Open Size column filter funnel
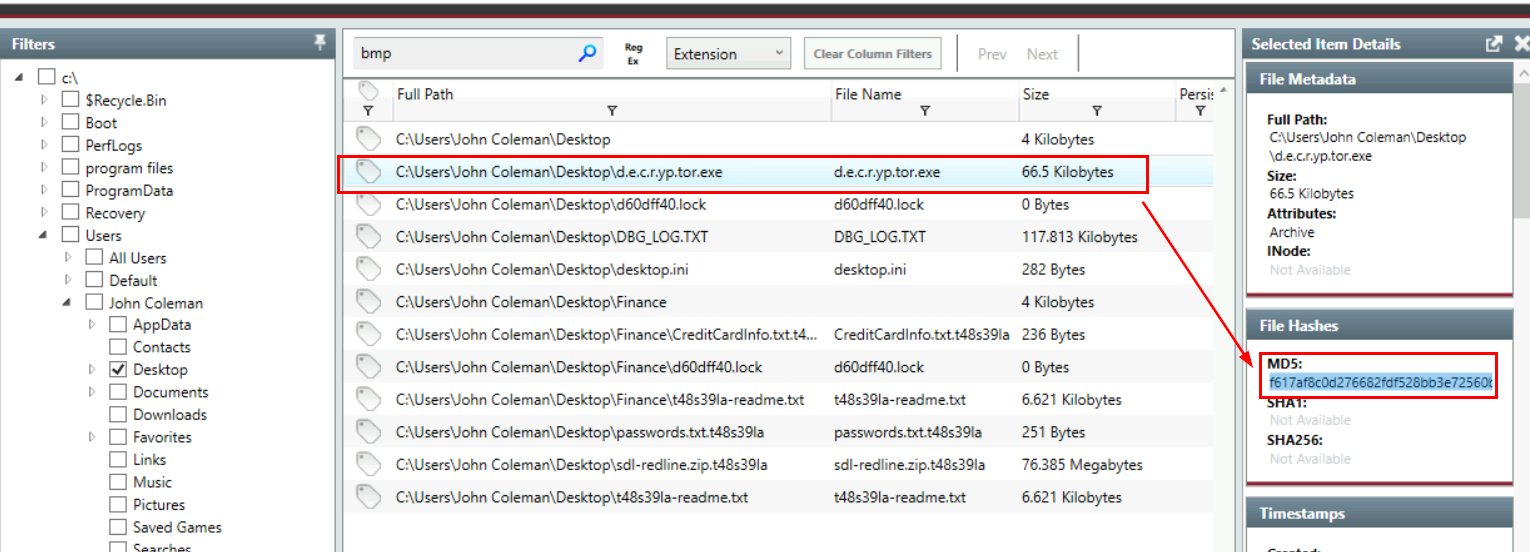This screenshot has height=552, width=1530. coord(1097,111)
